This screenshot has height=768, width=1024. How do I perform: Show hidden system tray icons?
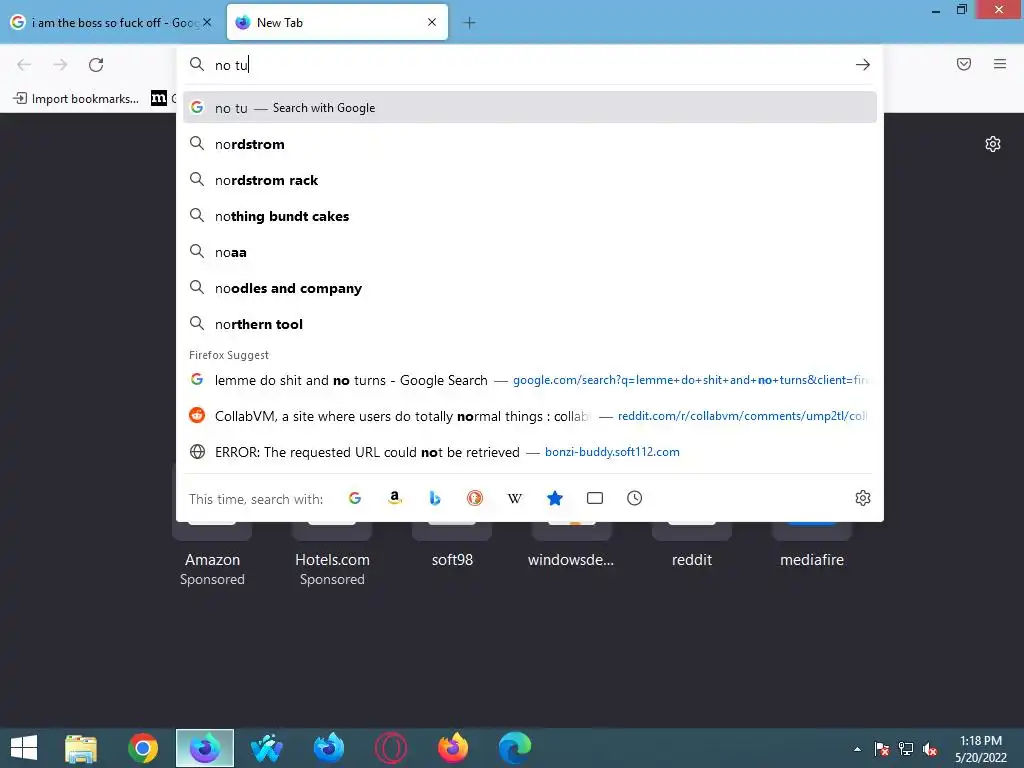(x=857, y=749)
